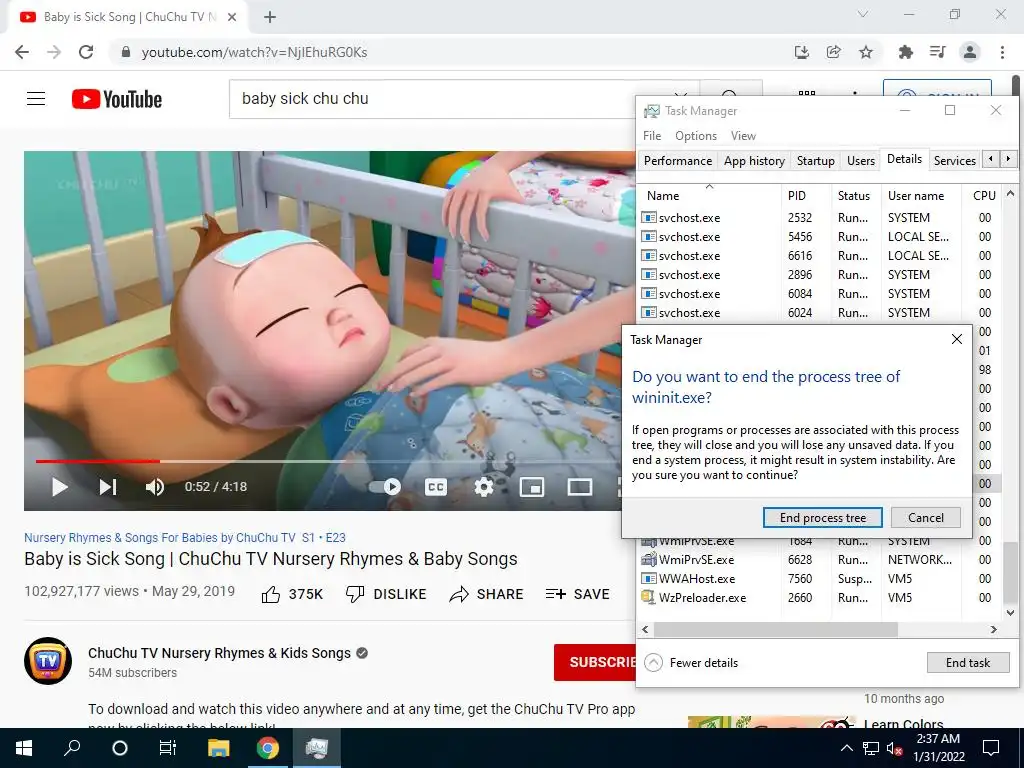Activate miniplayer icon in player
The image size is (1024, 768).
tap(532, 487)
